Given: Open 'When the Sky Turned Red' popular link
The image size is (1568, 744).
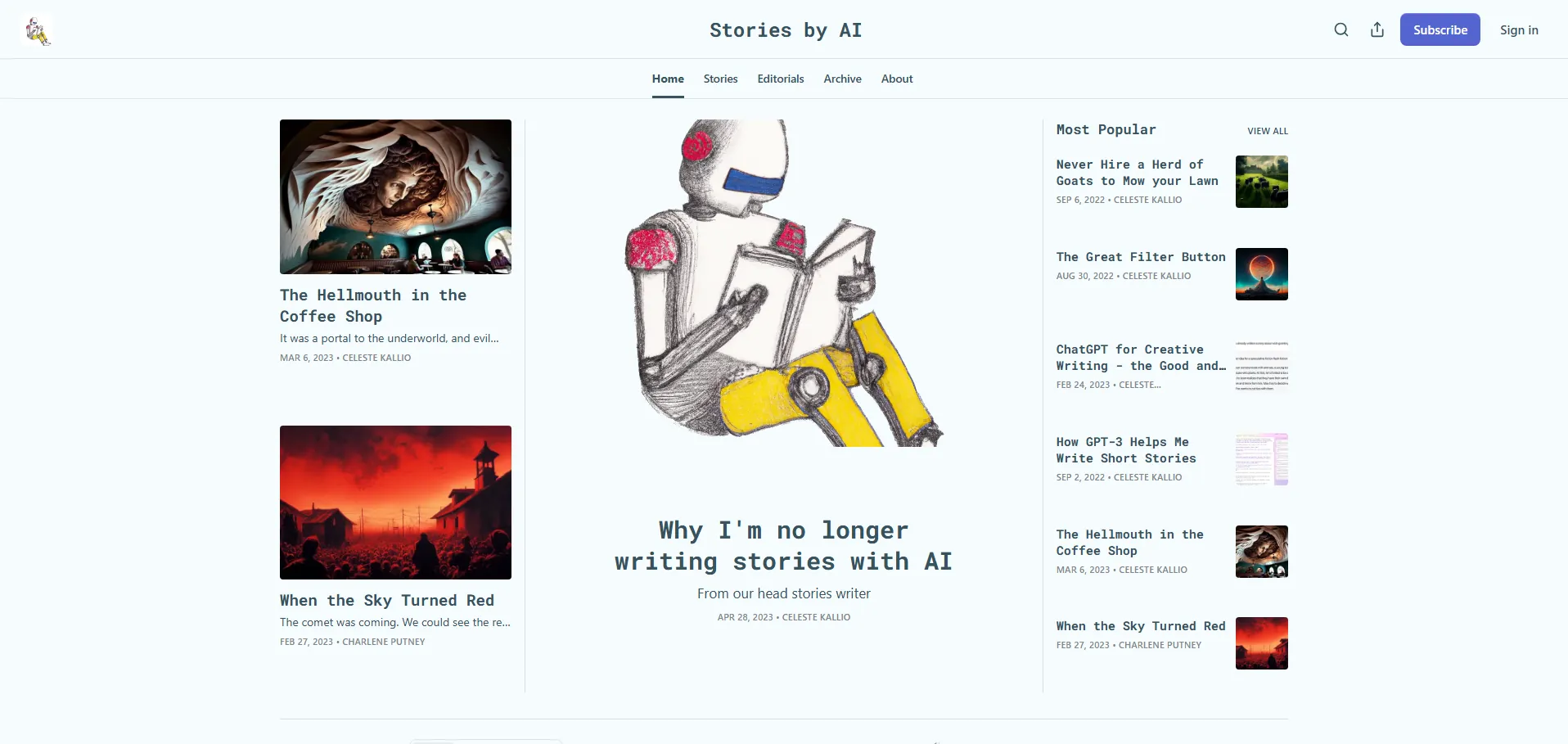Looking at the screenshot, I should 1140,626.
